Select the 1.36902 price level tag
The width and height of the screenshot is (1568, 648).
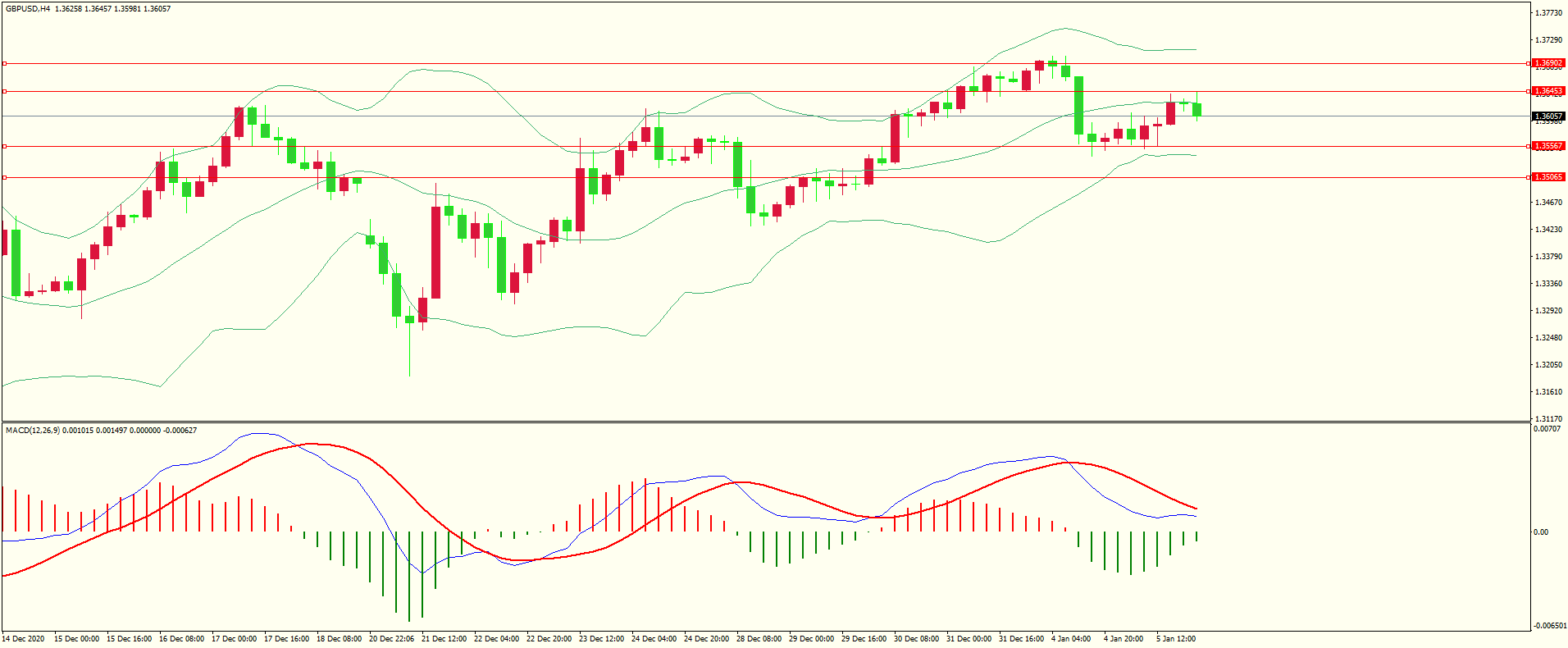click(x=1548, y=63)
